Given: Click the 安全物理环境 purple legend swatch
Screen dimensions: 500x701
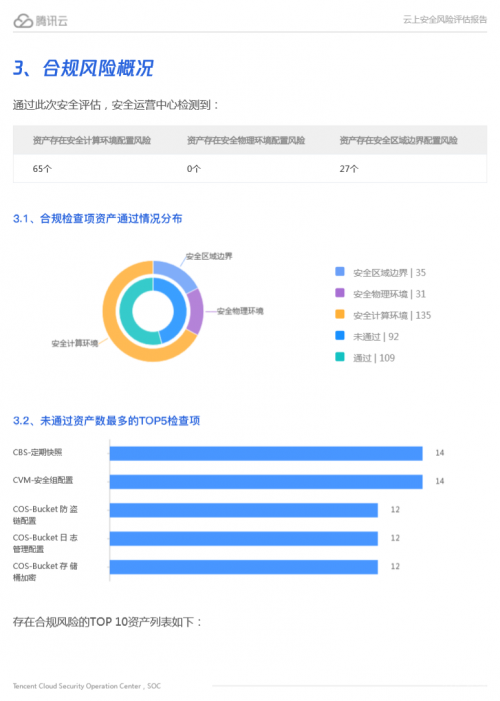Looking at the screenshot, I should 340,293.
